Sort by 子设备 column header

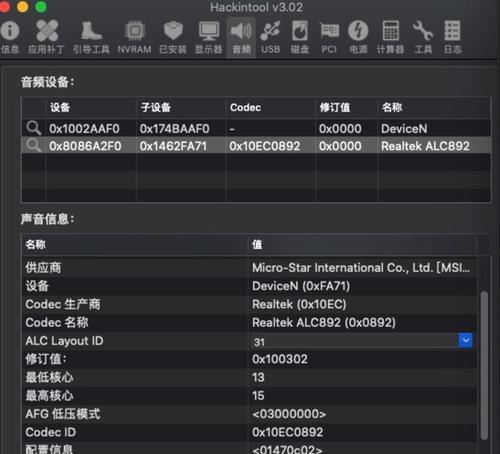pyautogui.click(x=181, y=107)
